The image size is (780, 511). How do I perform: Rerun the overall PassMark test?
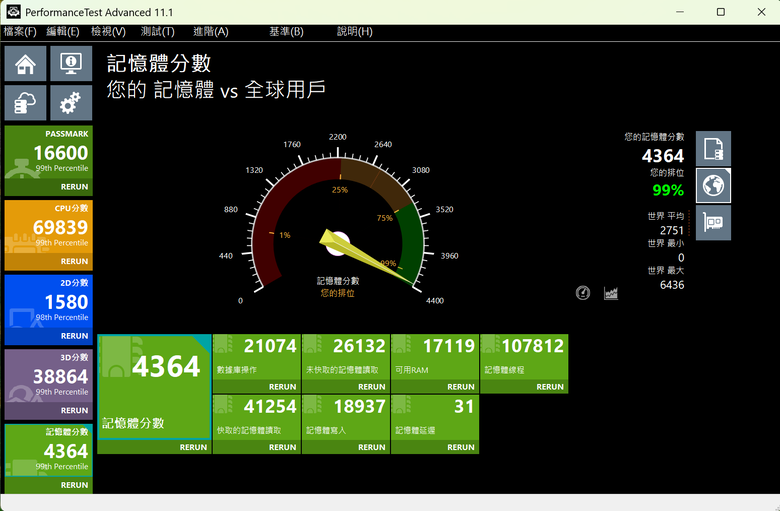(74, 187)
